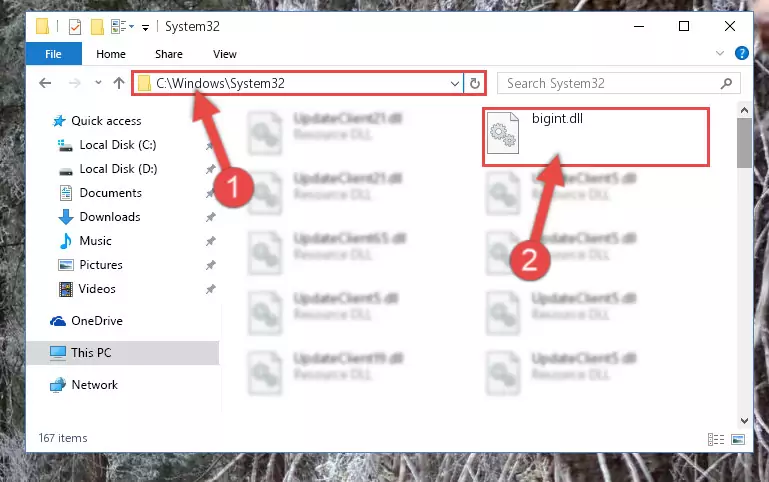Viewport: 769px width, 482px height.
Task: Click the Back navigation arrow
Action: (x=45, y=83)
